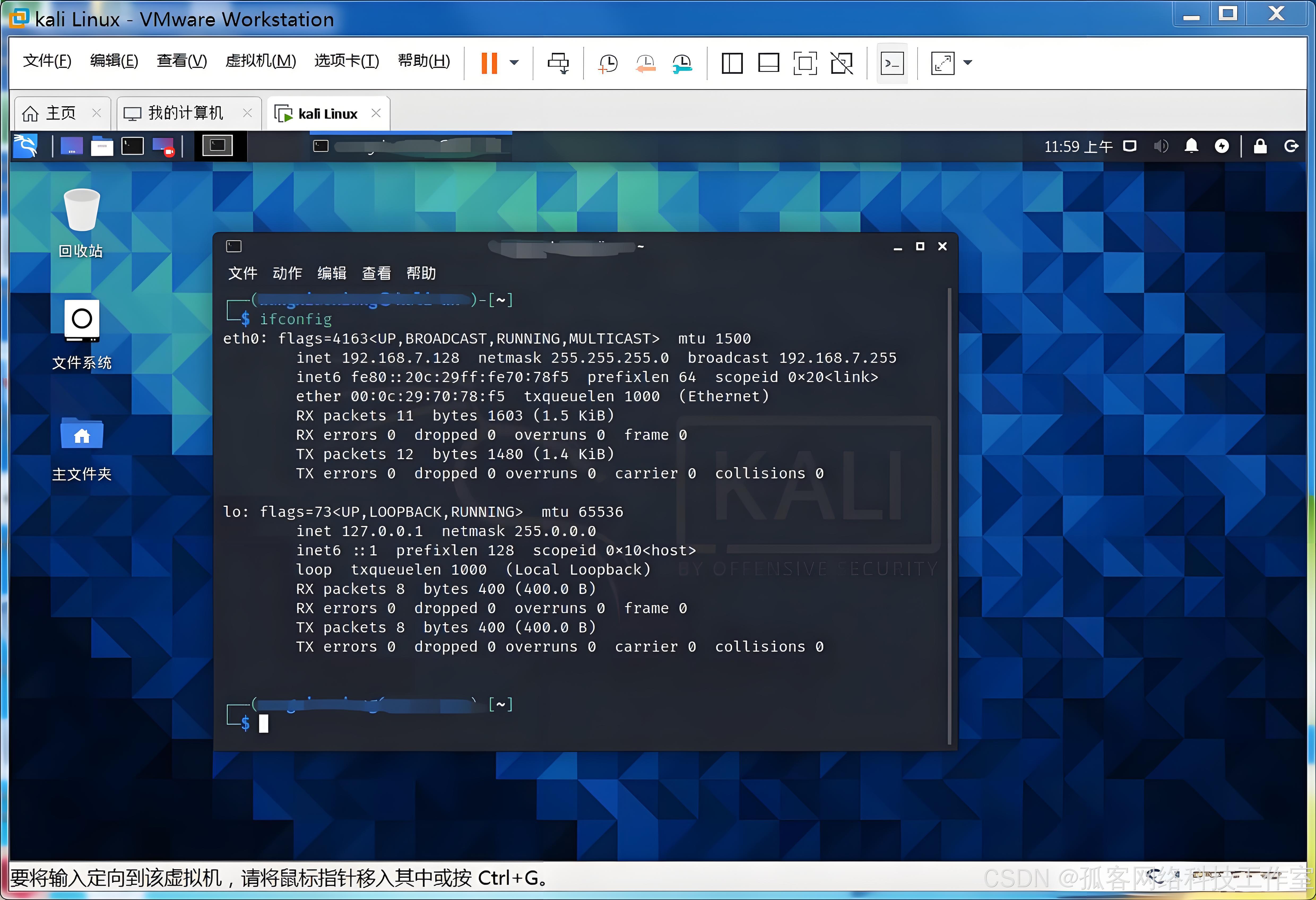Viewport: 1316px width, 900px height.
Task: Select the 文件系统 desktop icon
Action: tap(81, 335)
